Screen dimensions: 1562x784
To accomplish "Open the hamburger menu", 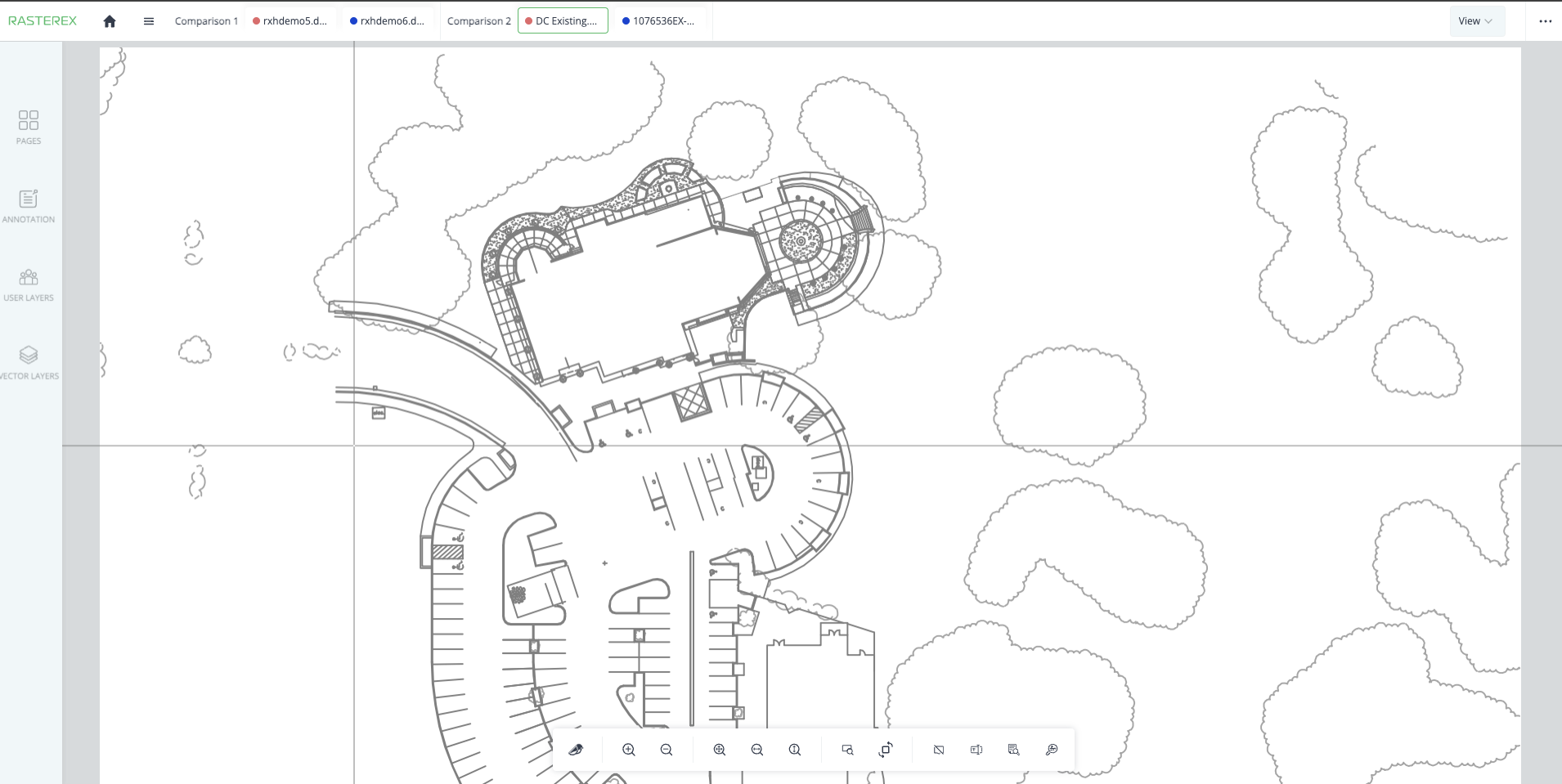I will click(x=149, y=21).
